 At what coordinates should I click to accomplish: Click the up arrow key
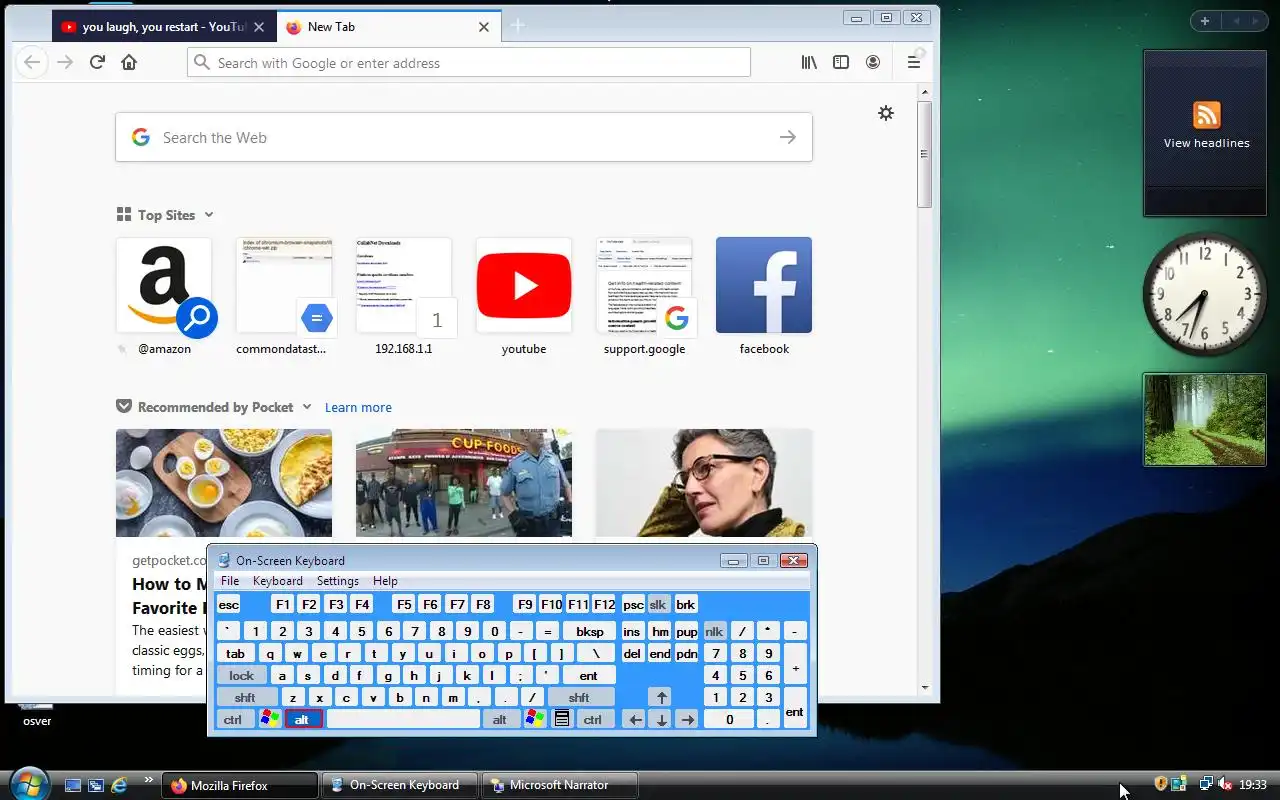pyautogui.click(x=660, y=697)
